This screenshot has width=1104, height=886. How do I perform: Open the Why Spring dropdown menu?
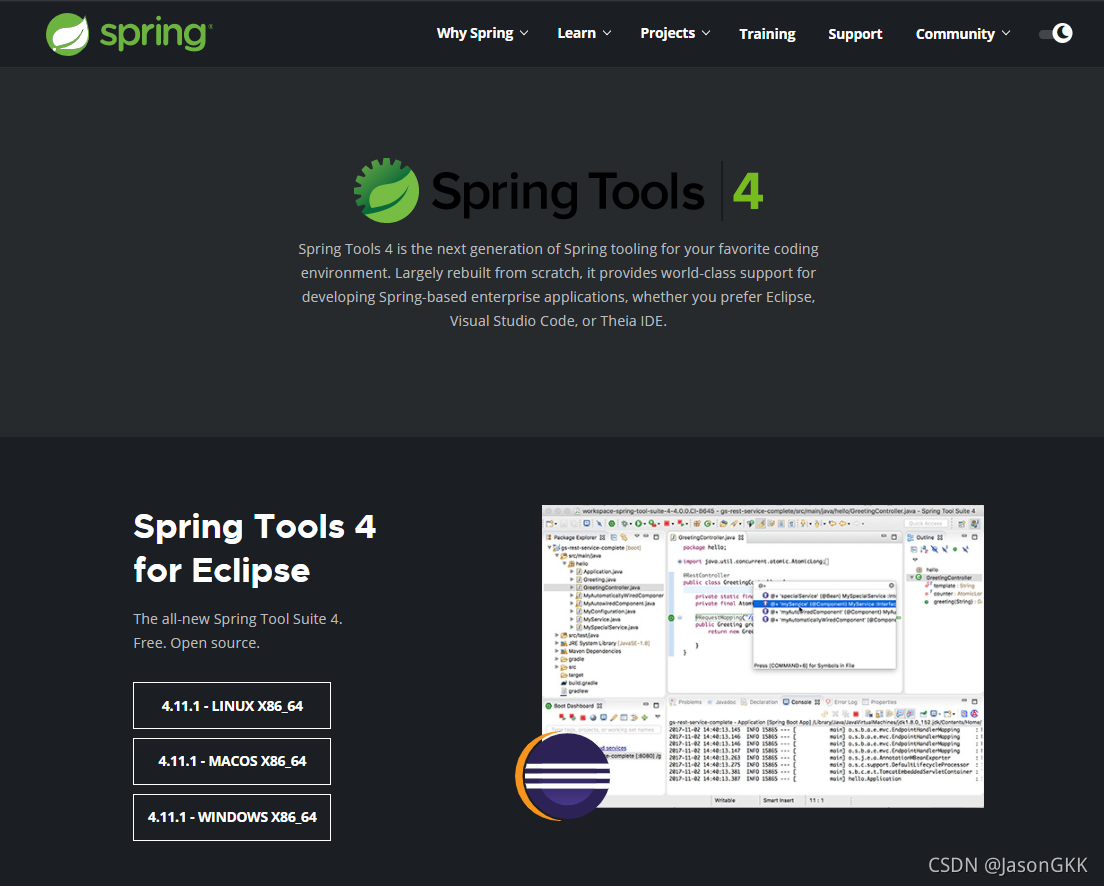click(482, 33)
